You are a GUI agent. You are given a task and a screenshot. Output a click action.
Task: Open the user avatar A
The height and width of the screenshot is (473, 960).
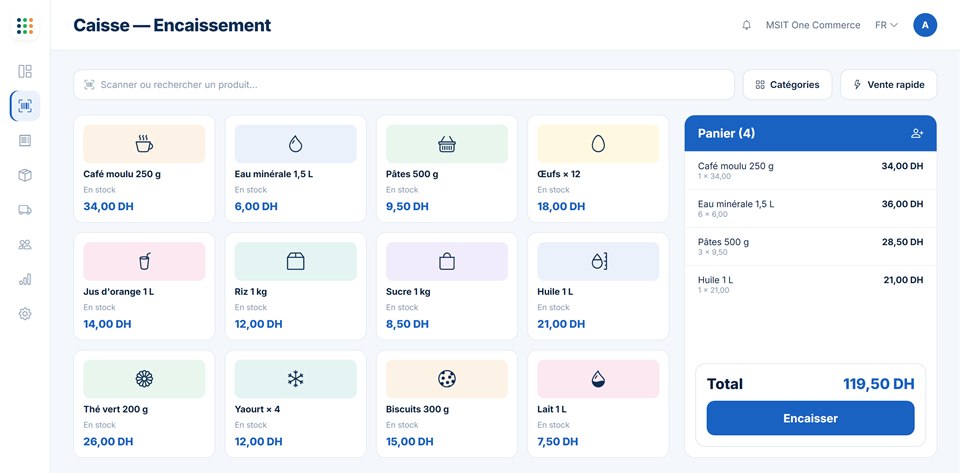click(925, 25)
